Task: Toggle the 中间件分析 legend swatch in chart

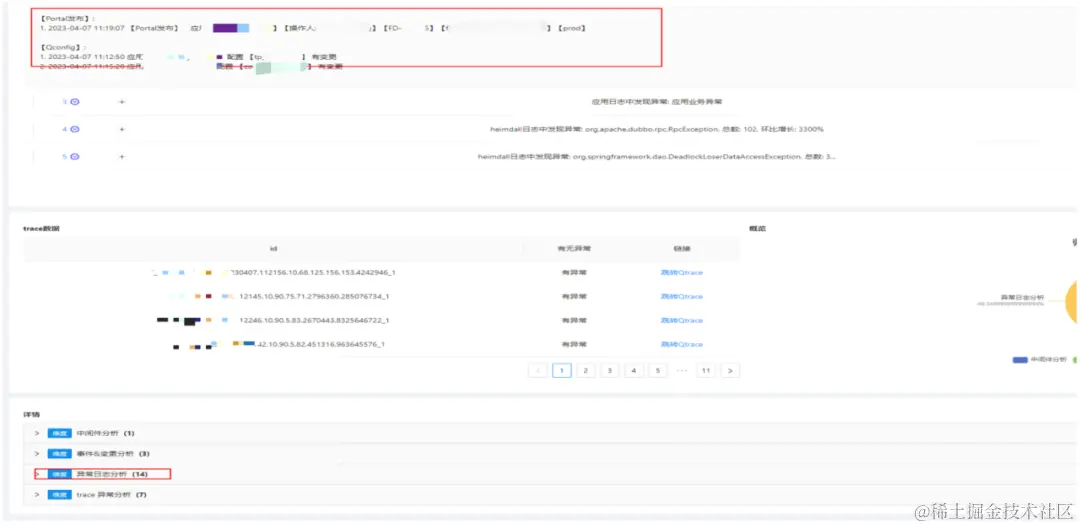Action: [x=1020, y=359]
